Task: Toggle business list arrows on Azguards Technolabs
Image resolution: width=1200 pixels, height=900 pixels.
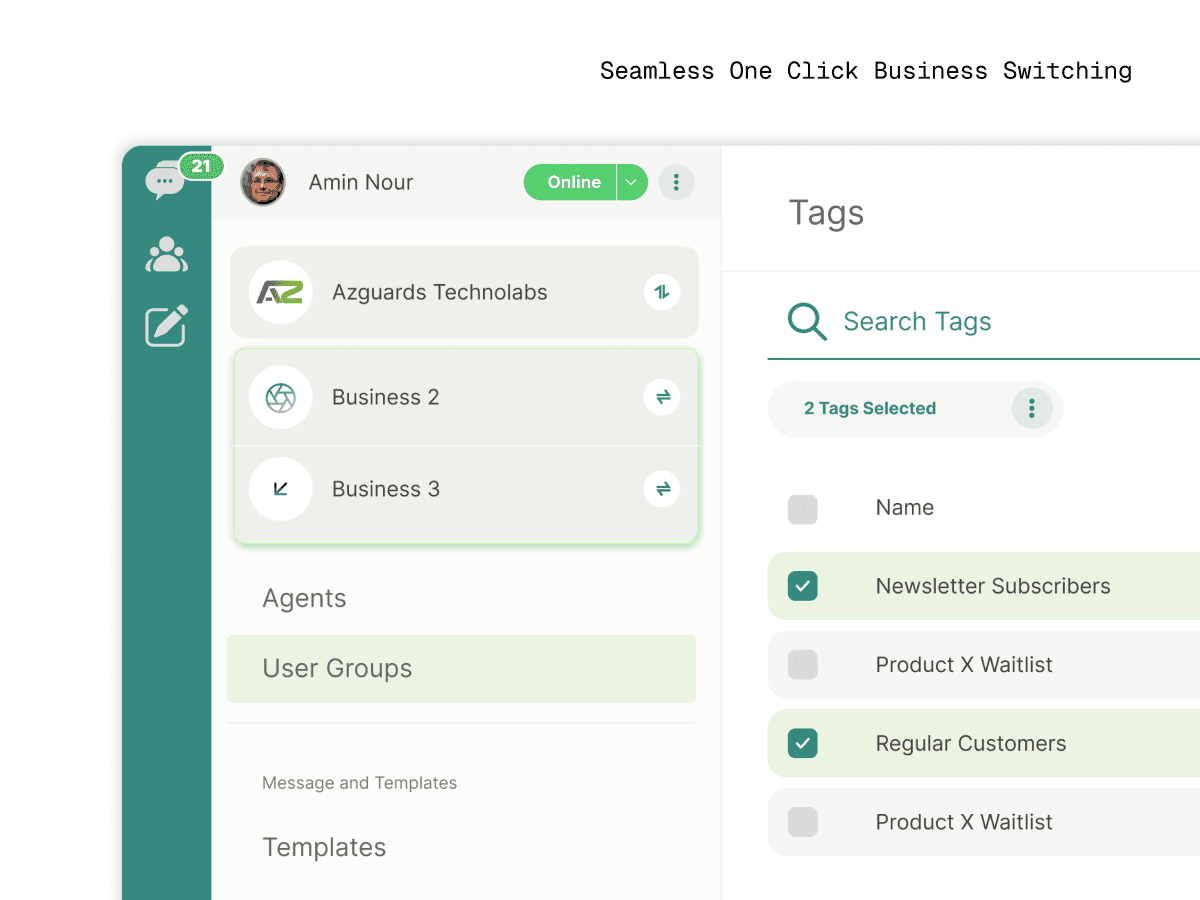Action: tap(661, 292)
